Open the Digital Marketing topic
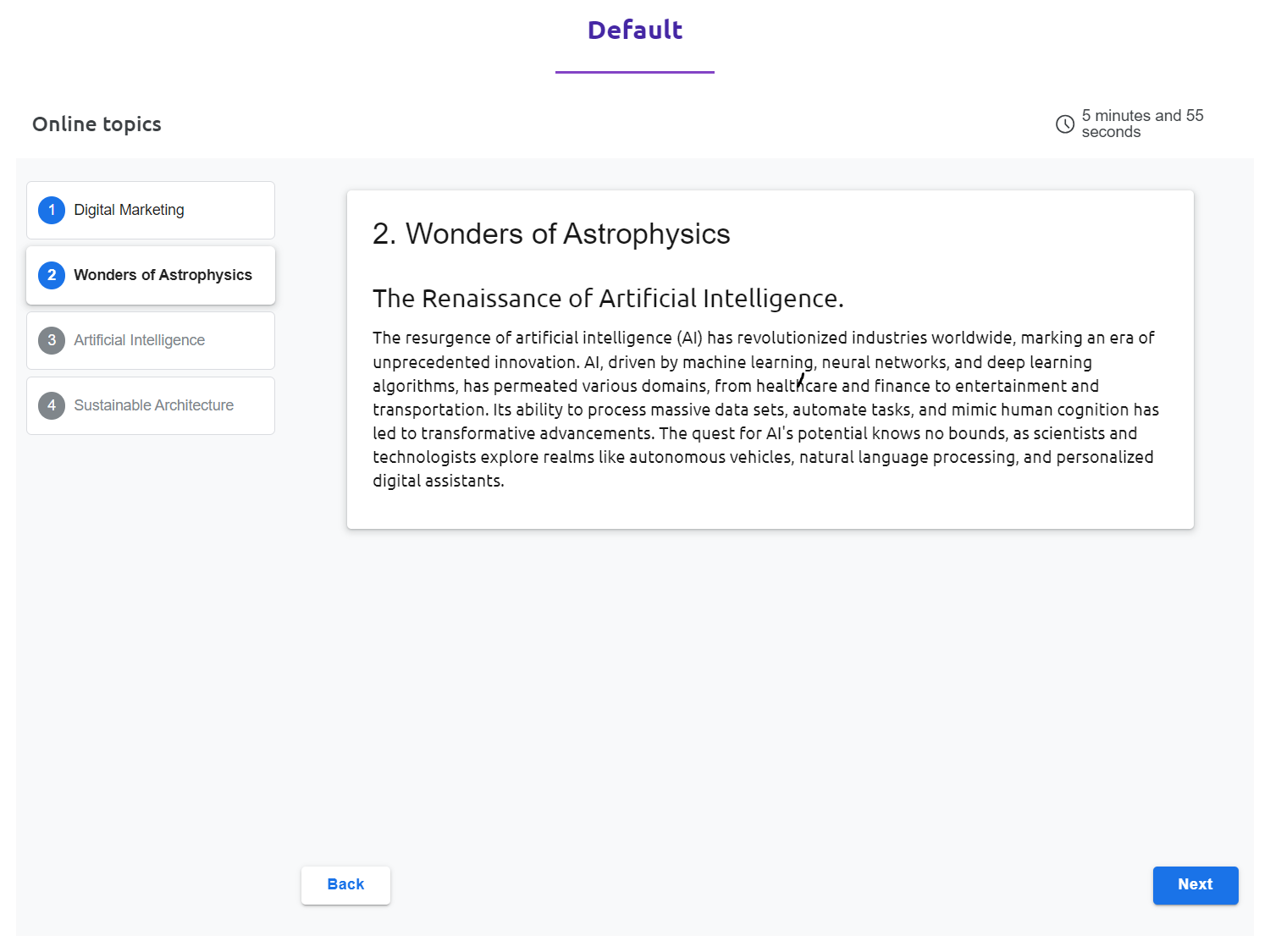The width and height of the screenshot is (1270, 952). pos(129,210)
